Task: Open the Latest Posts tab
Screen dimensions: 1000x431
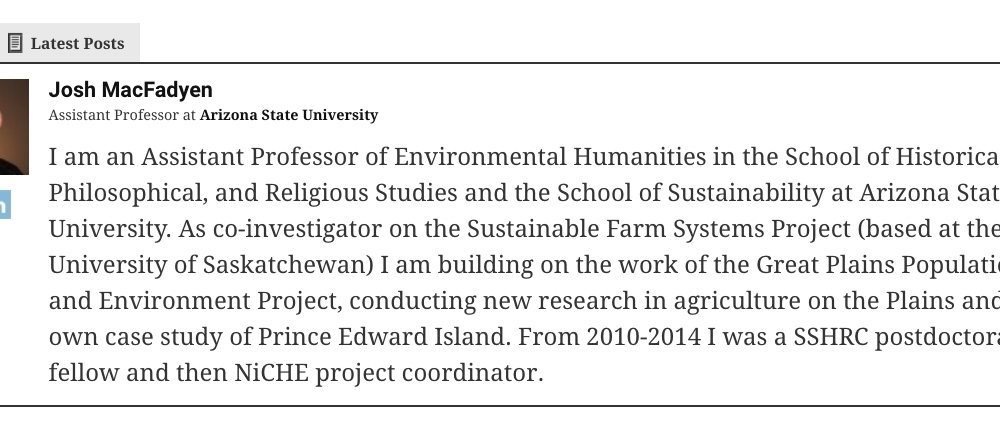Action: click(x=77, y=43)
